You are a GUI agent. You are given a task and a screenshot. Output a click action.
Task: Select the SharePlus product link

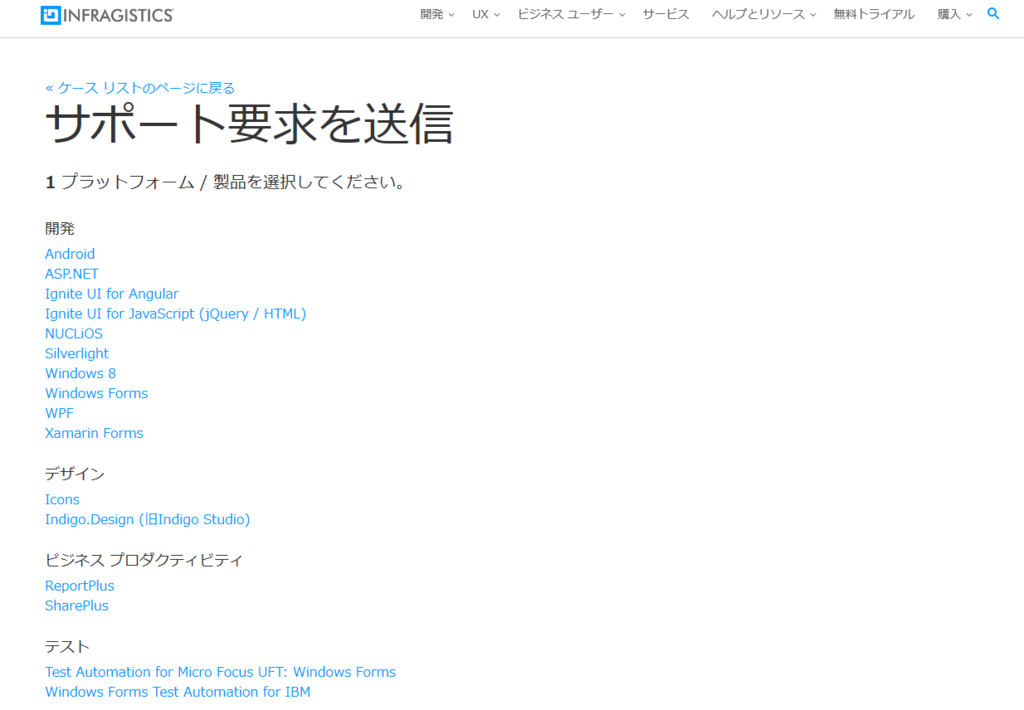[76, 605]
